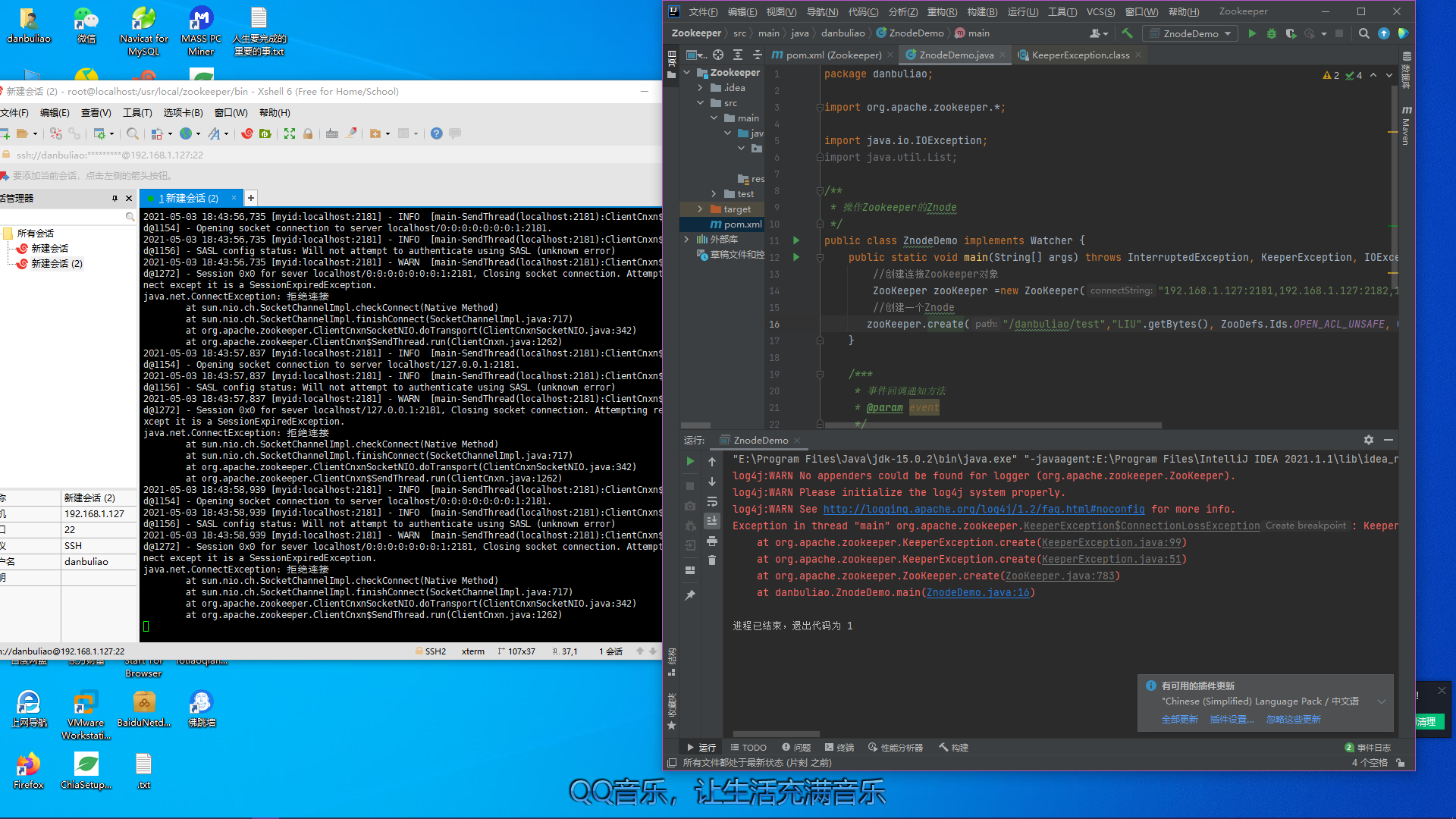Toggle tool window bars square at IDE bottom-left
This screenshot has width=1456, height=819.
click(672, 763)
